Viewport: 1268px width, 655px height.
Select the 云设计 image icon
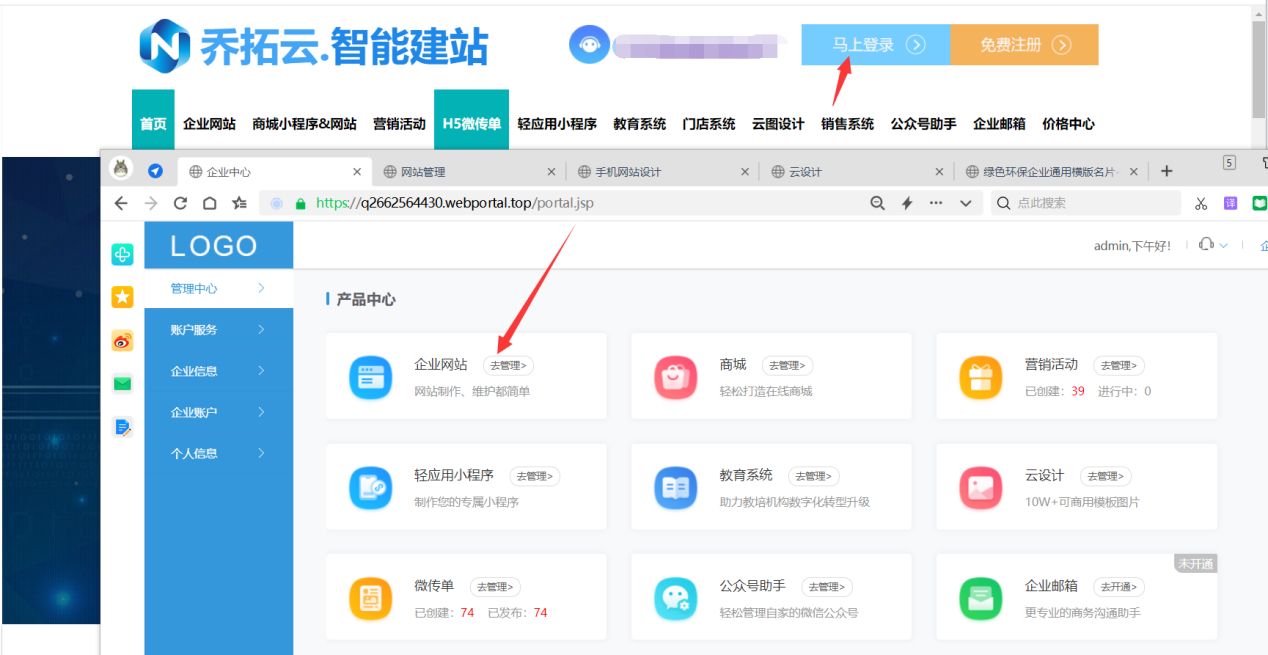point(979,487)
